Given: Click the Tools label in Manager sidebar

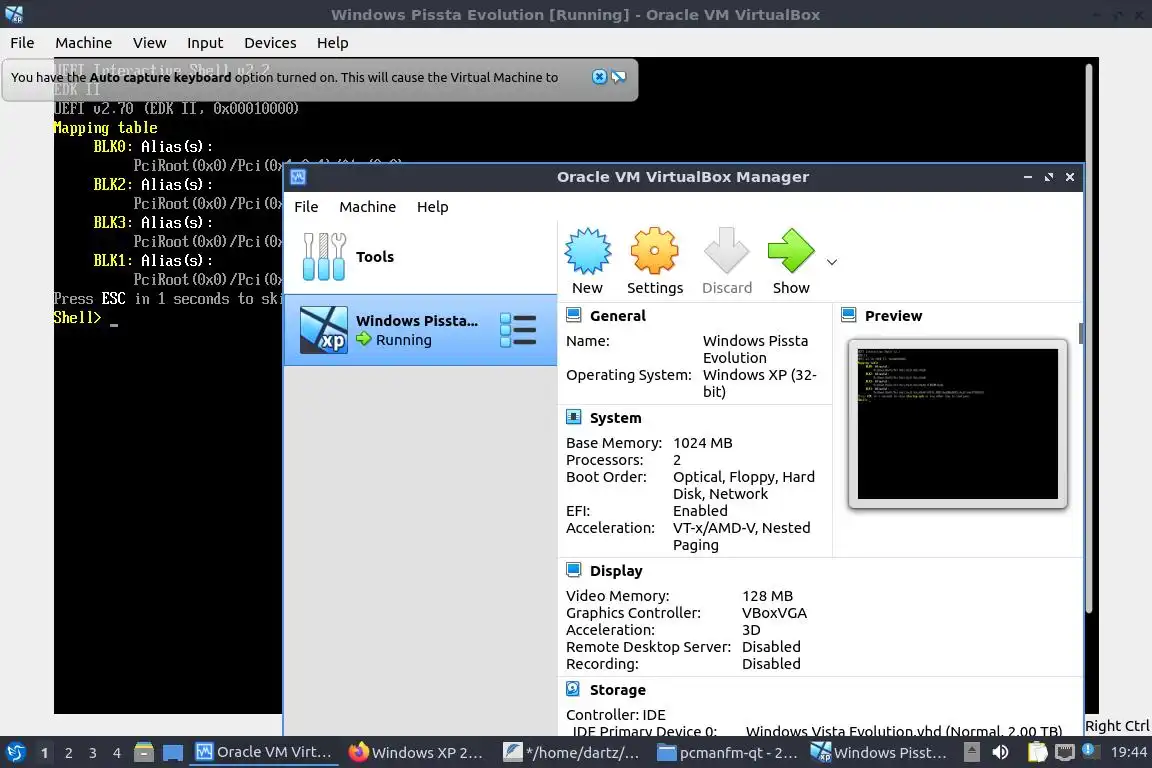Looking at the screenshot, I should tap(375, 257).
